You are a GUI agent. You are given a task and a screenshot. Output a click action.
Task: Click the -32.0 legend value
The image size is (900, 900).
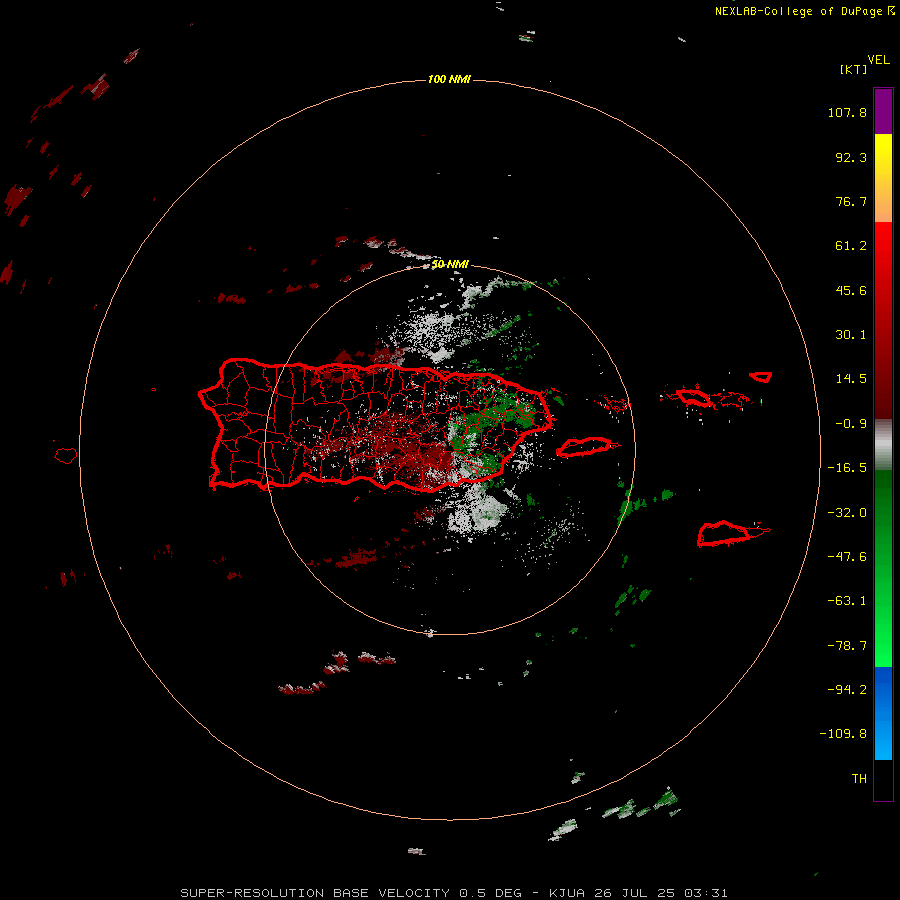point(847,513)
